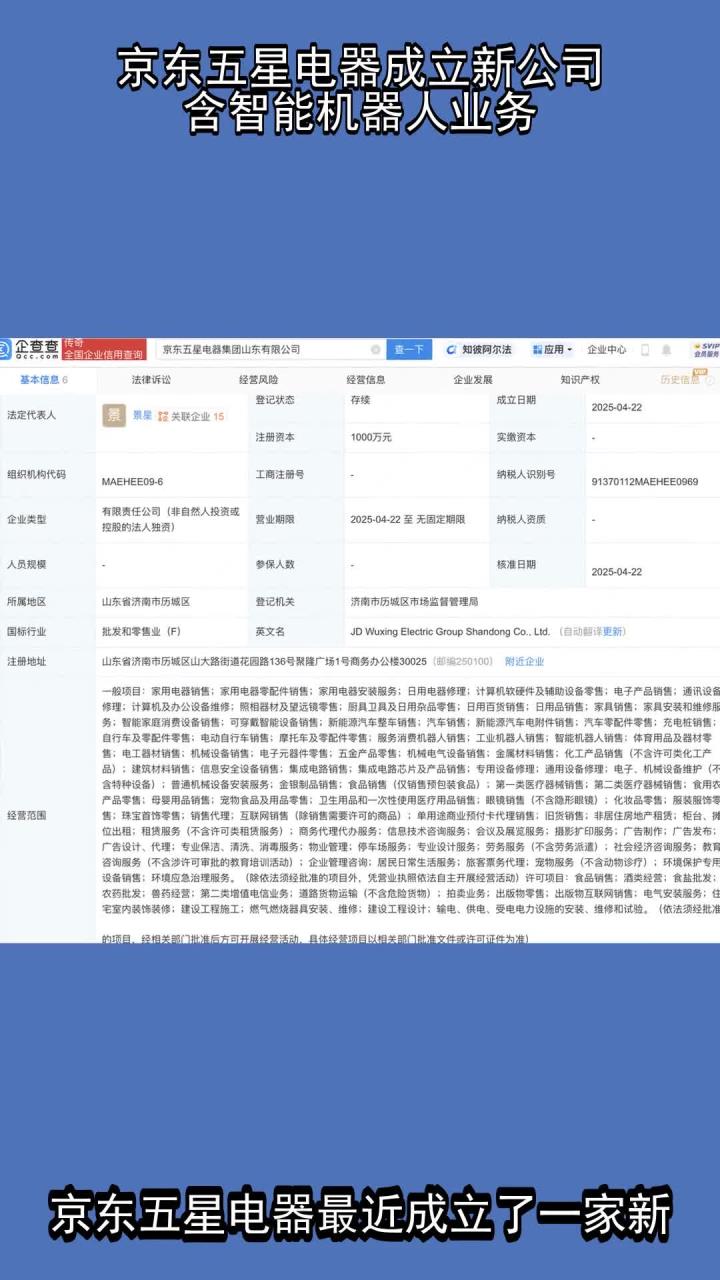Click the legal representative avatar 景
The width and height of the screenshot is (720, 1280).
click(x=114, y=415)
